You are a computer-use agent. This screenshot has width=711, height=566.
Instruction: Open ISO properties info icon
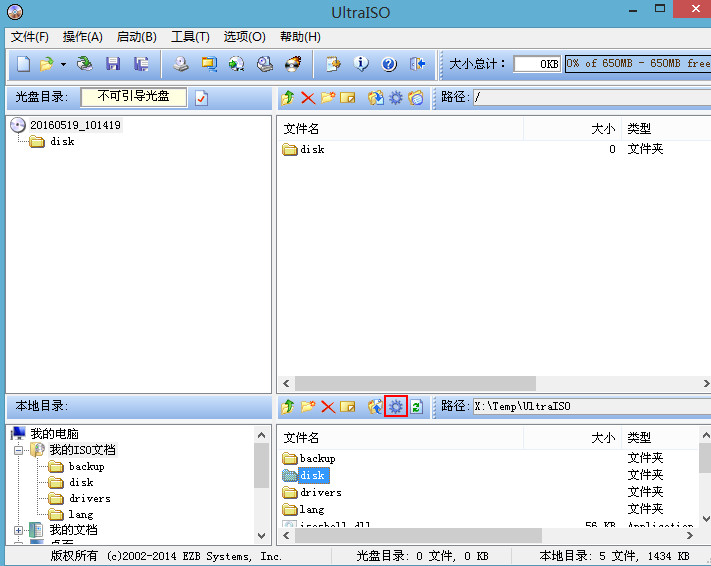click(x=361, y=64)
